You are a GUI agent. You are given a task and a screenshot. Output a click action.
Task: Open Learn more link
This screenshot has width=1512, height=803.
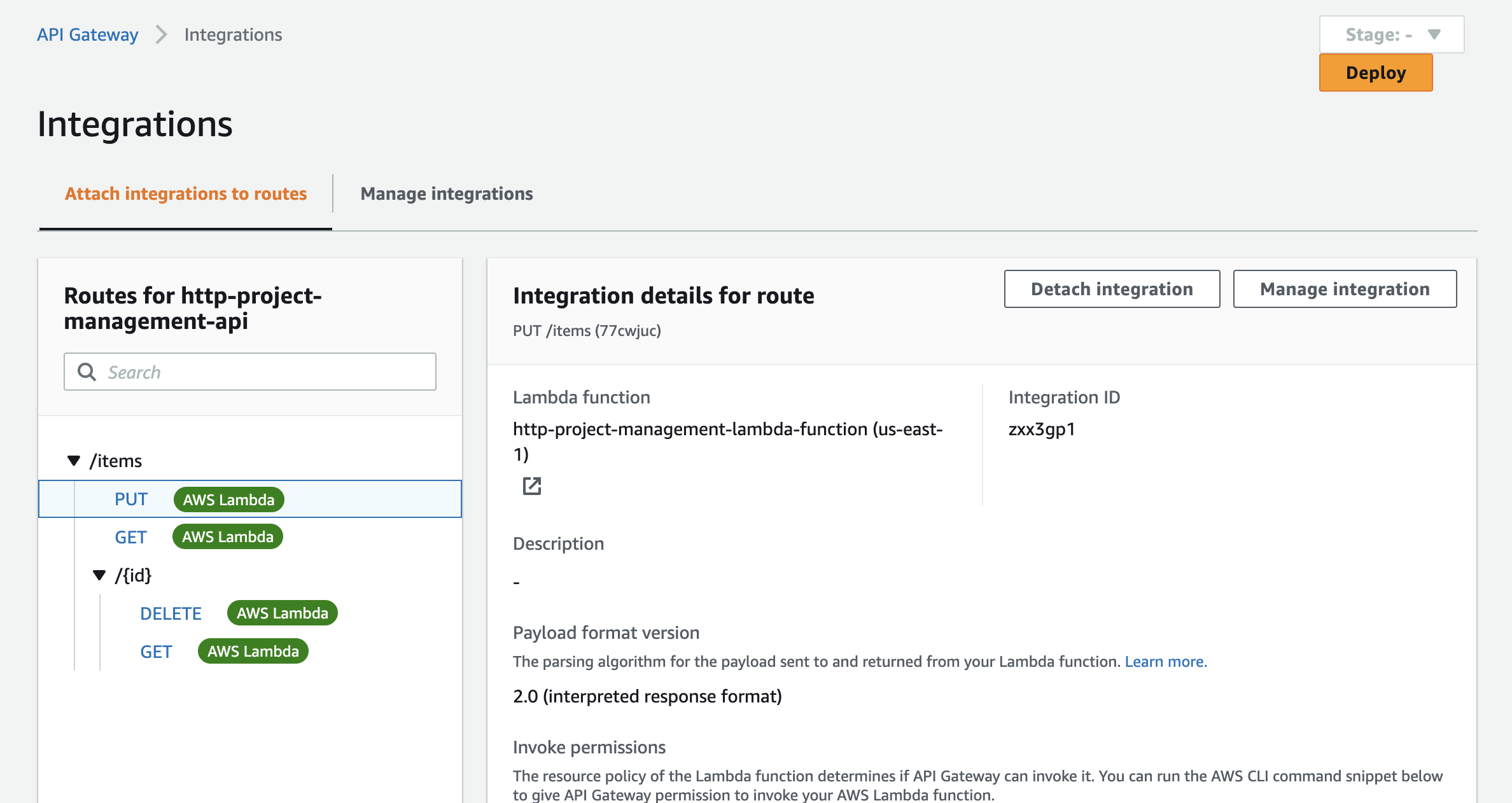pos(1165,662)
